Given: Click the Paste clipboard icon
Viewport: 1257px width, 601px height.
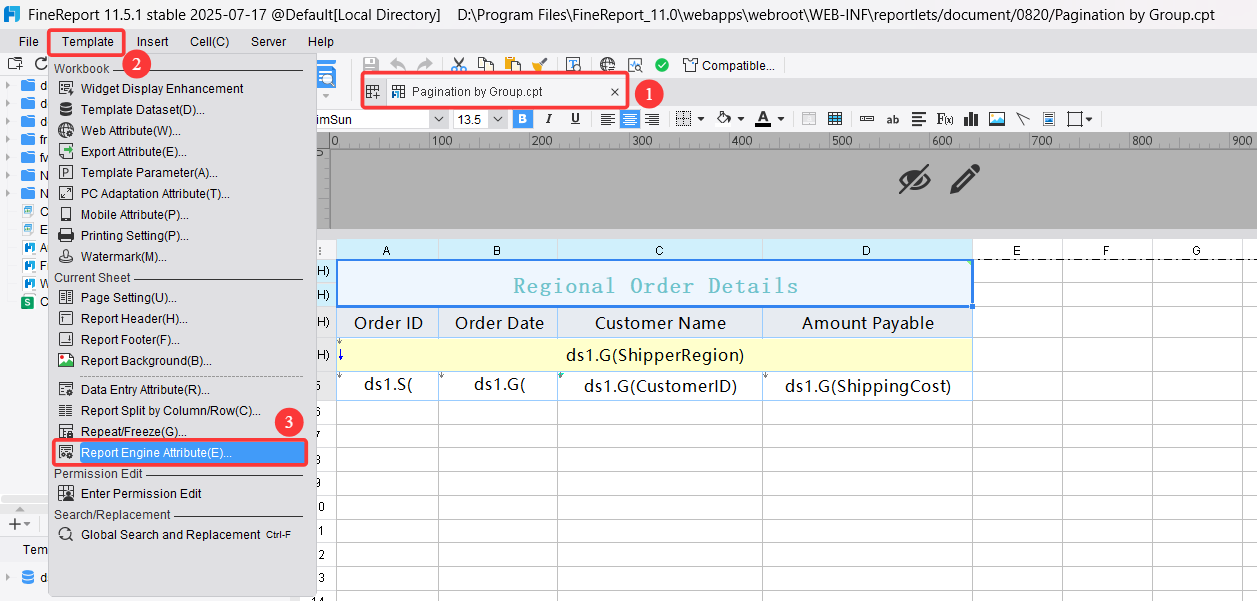Looking at the screenshot, I should tap(513, 65).
